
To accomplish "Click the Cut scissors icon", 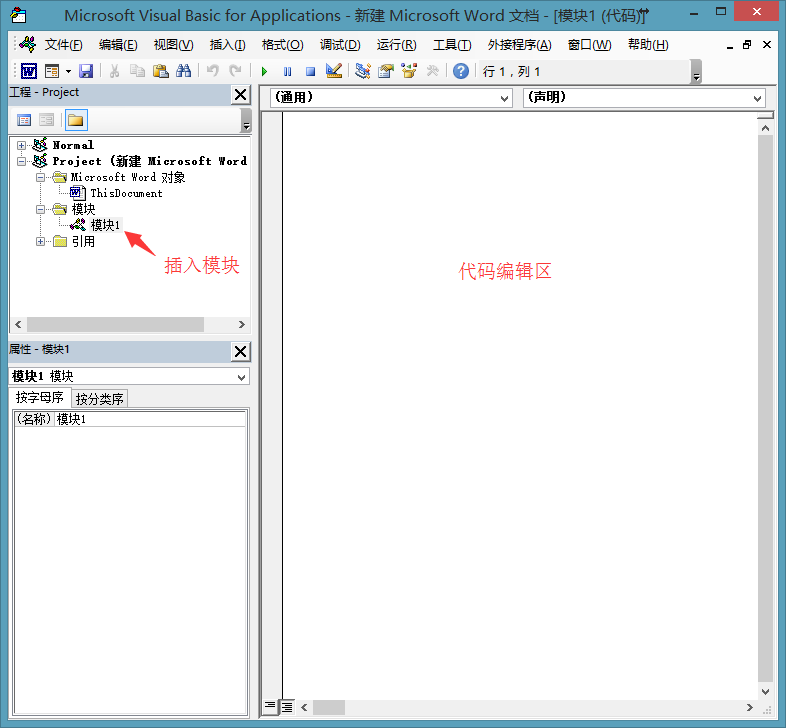I will pyautogui.click(x=114, y=71).
